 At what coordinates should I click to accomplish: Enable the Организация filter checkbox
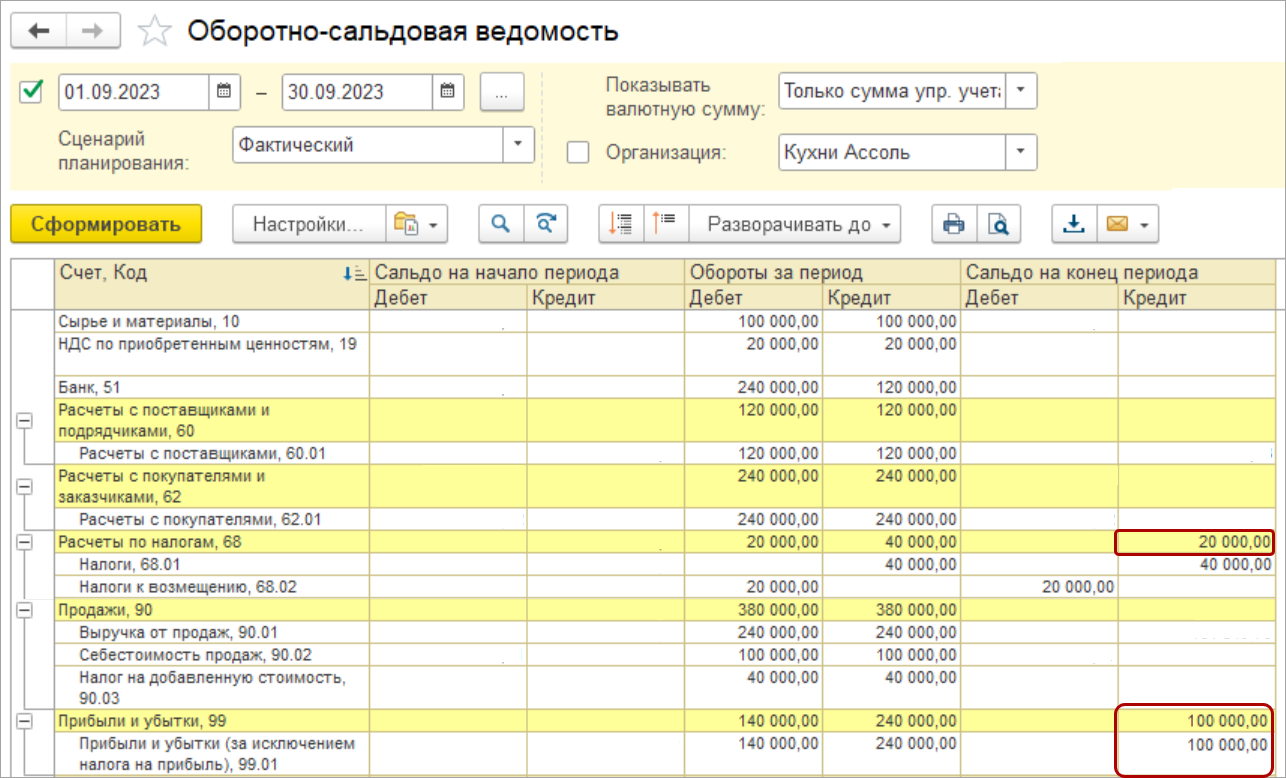[578, 153]
